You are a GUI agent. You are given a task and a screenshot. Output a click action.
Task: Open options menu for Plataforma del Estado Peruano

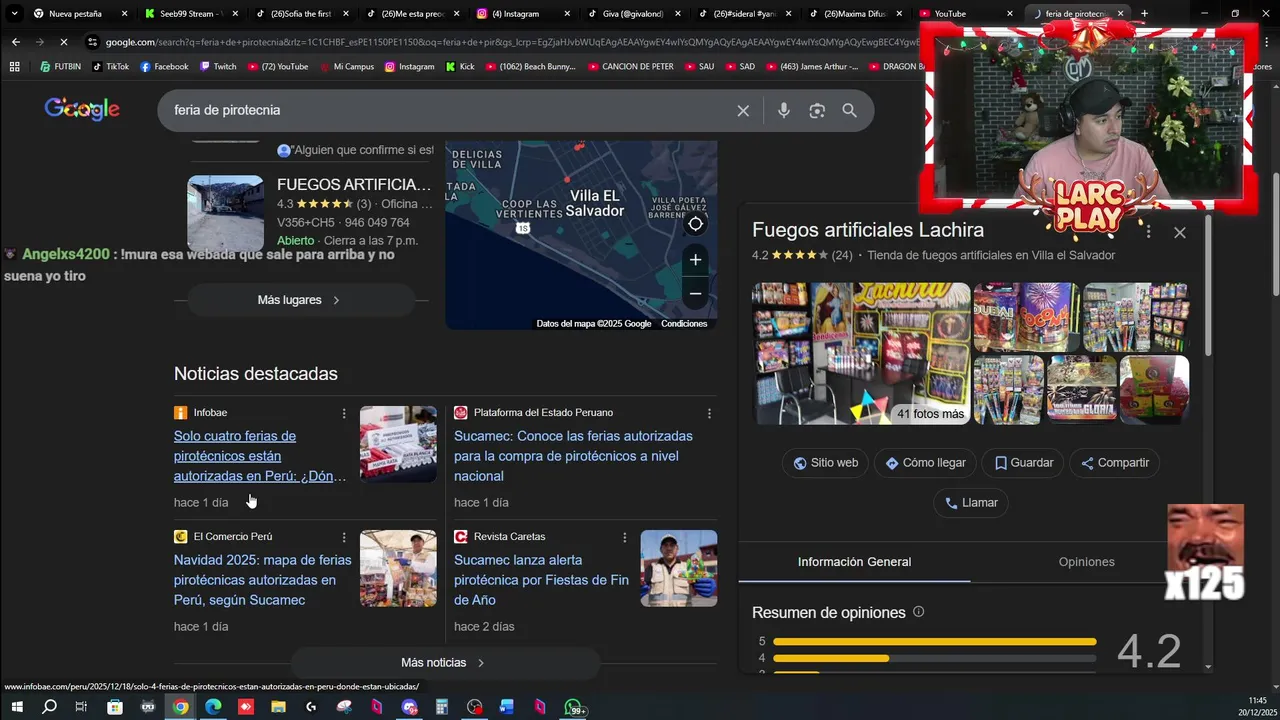click(709, 413)
